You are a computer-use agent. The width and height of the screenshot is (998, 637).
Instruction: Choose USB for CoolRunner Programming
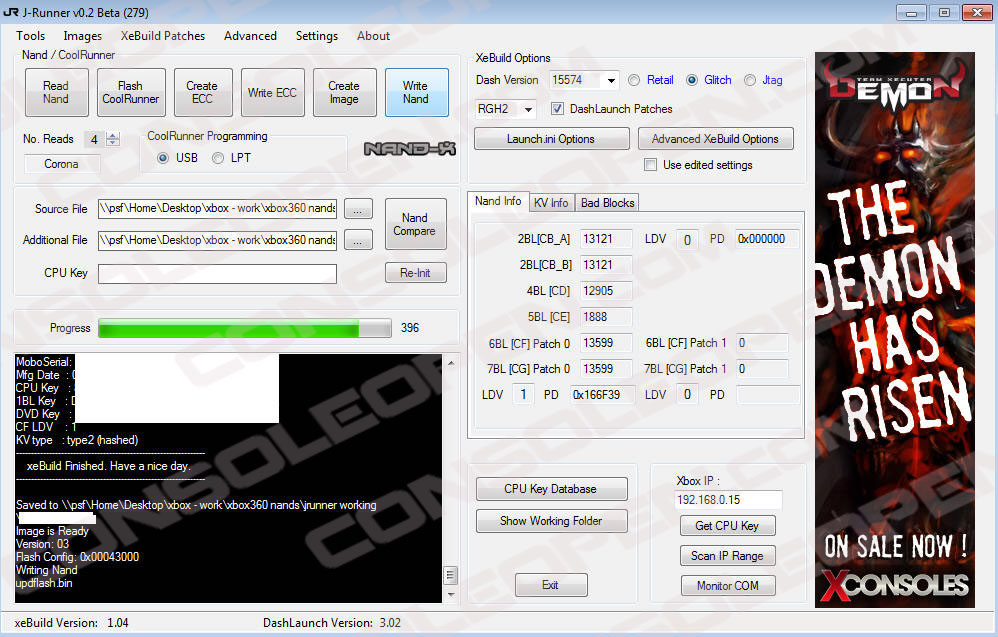[x=163, y=158]
